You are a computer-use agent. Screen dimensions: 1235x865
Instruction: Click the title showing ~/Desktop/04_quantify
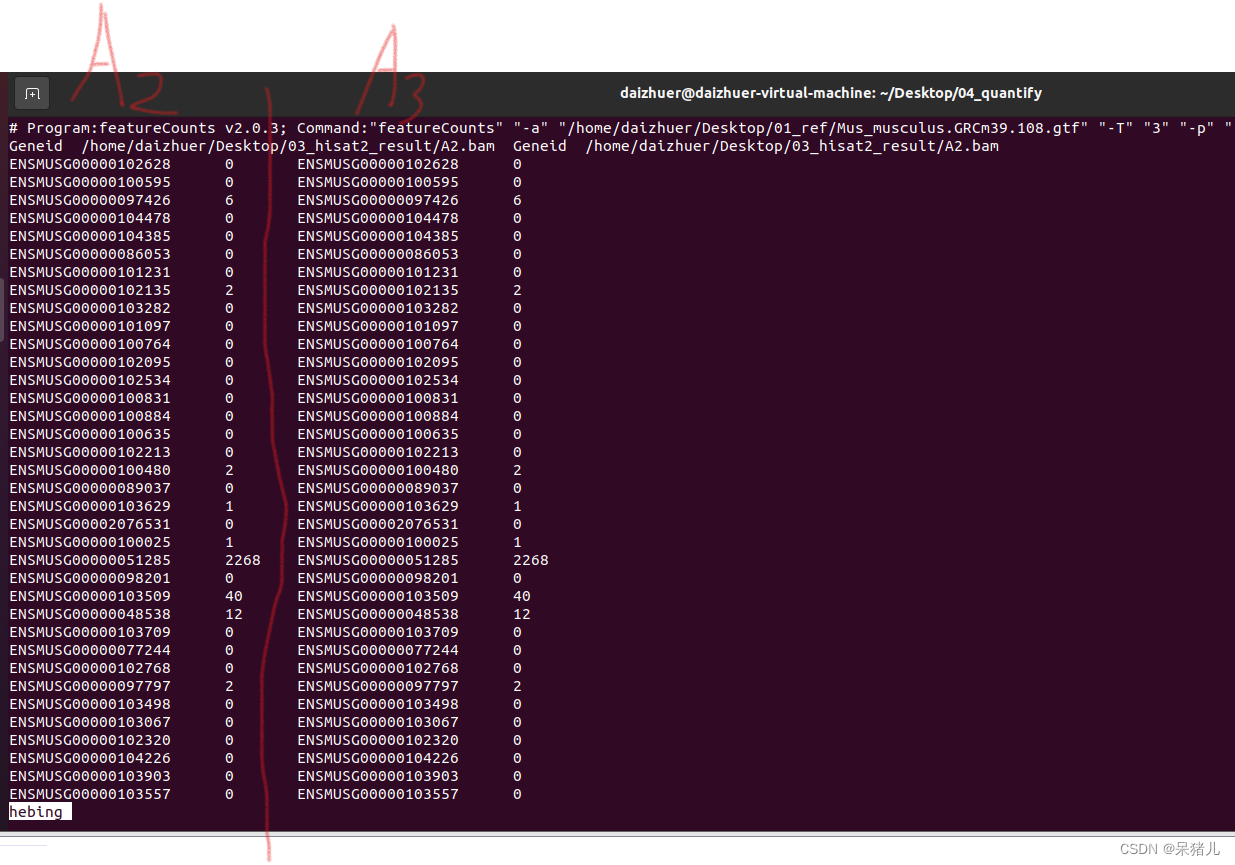point(831,92)
